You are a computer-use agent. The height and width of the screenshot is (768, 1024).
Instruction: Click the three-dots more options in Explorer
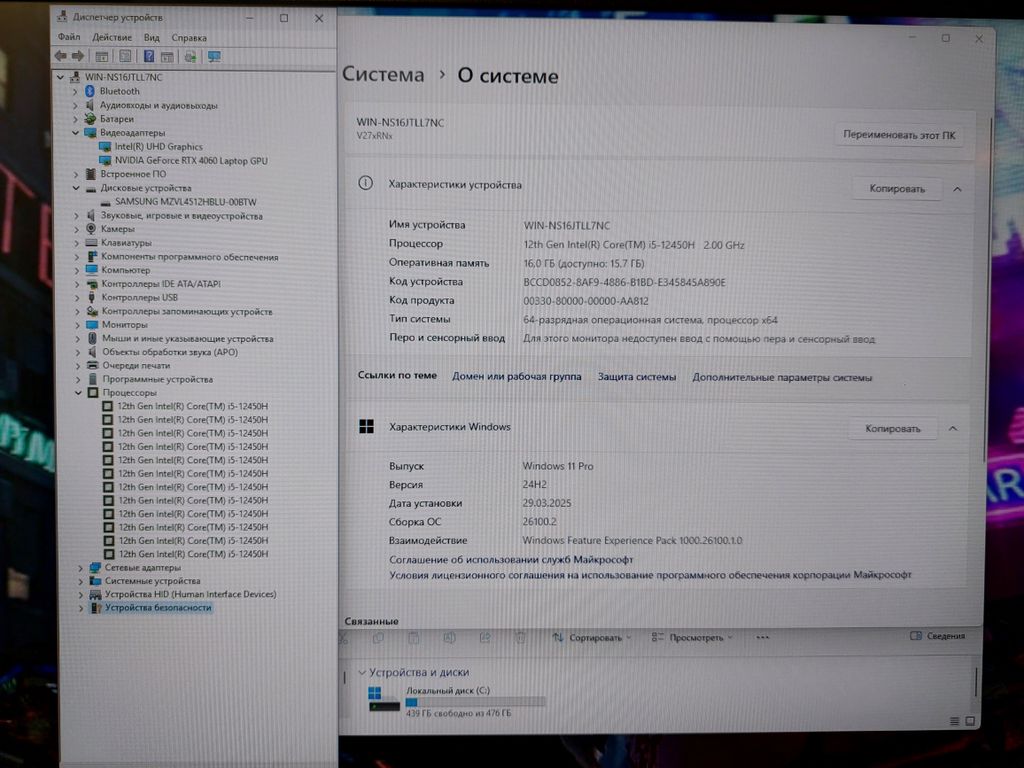pyautogui.click(x=762, y=637)
